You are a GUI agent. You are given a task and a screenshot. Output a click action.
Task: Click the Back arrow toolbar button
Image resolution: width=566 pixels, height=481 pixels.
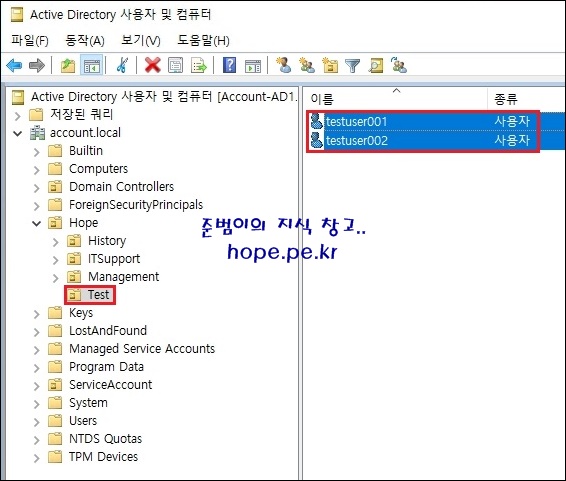pos(14,66)
